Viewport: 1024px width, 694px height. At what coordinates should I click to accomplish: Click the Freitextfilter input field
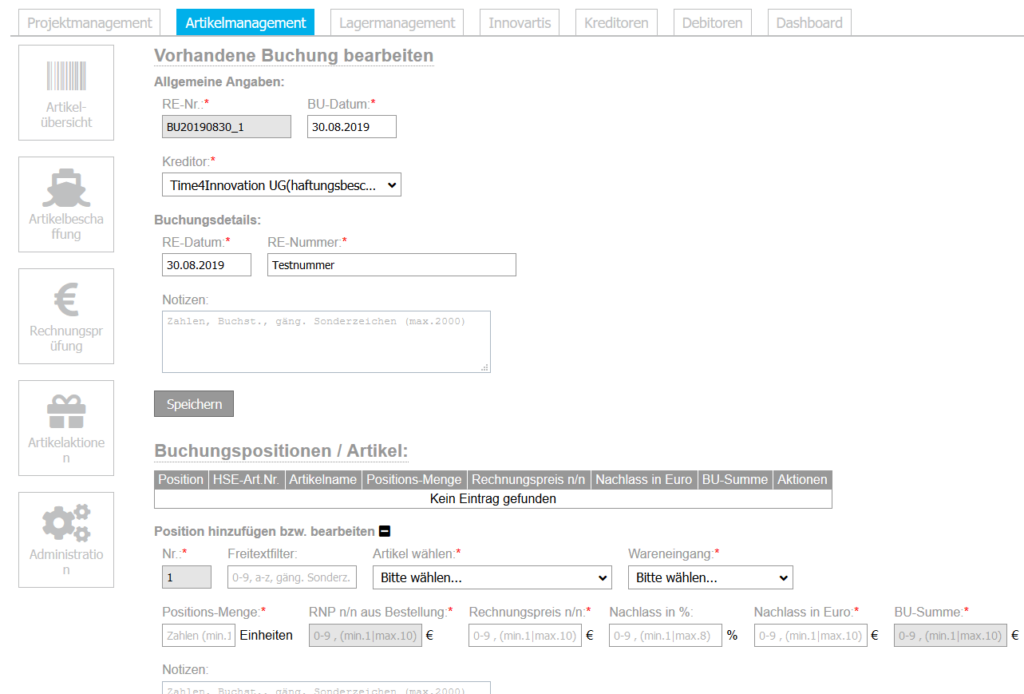tap(291, 578)
